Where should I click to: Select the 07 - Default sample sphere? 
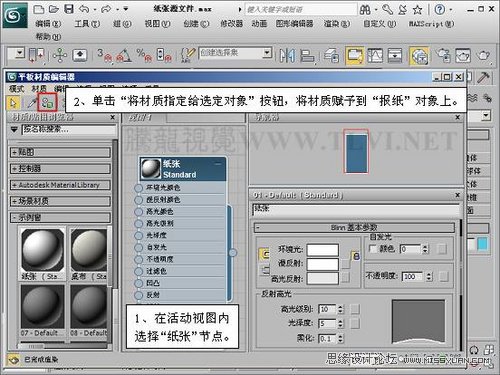pos(42,306)
